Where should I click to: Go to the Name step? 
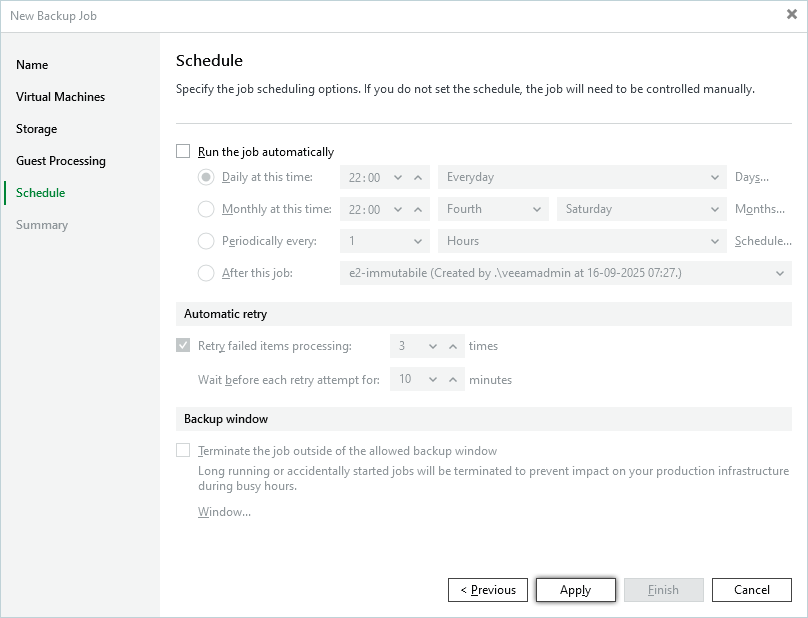(x=32, y=65)
